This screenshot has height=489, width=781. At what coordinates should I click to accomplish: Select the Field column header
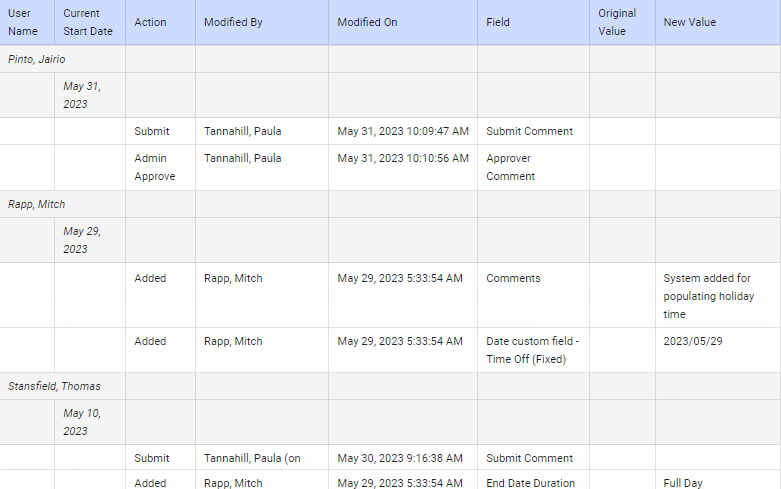click(x=498, y=22)
